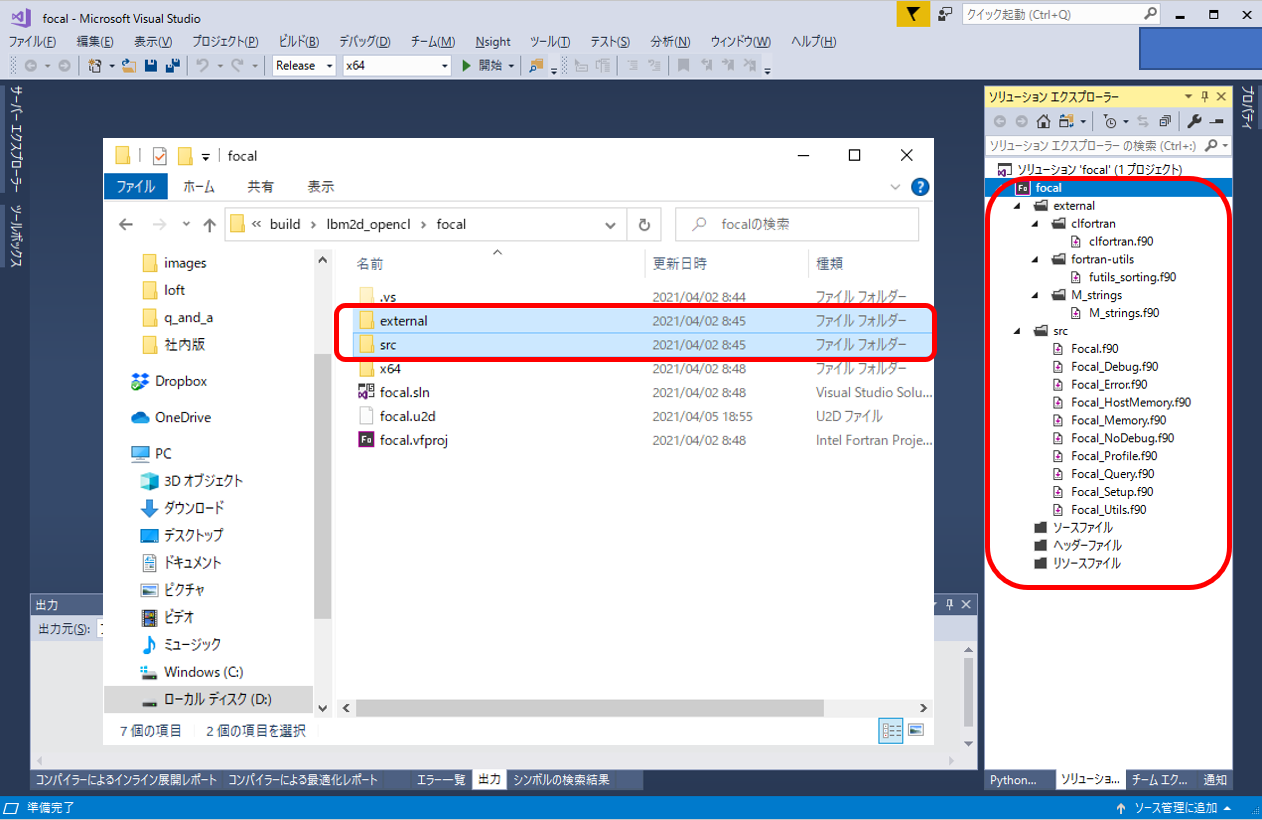The height and width of the screenshot is (820, 1262).
Task: Click the Up arrow in File Explorer navigation
Action: click(x=209, y=225)
